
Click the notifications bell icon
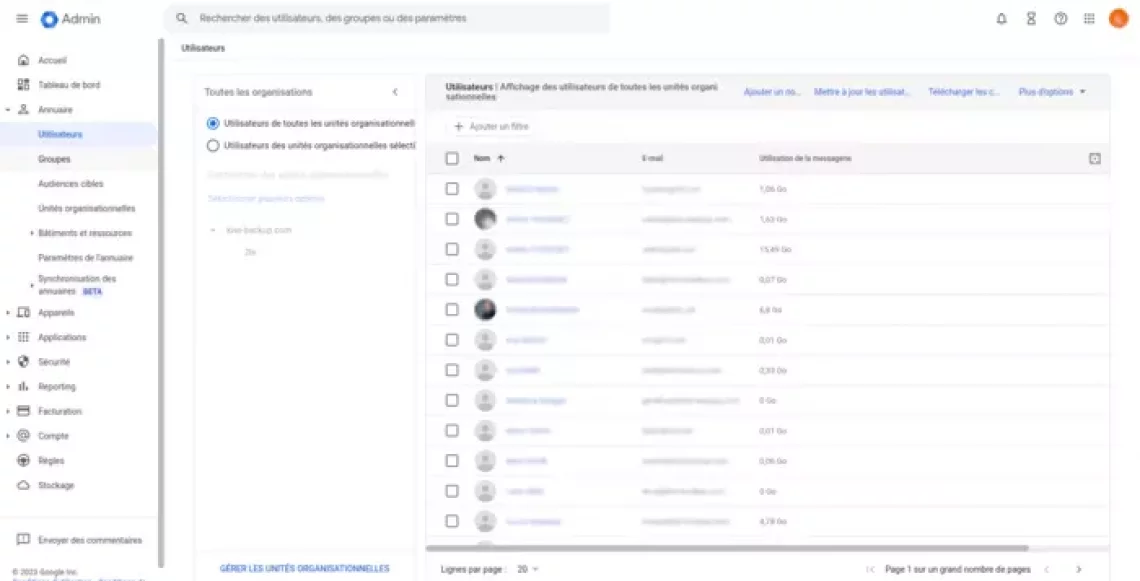pyautogui.click(x=1001, y=19)
